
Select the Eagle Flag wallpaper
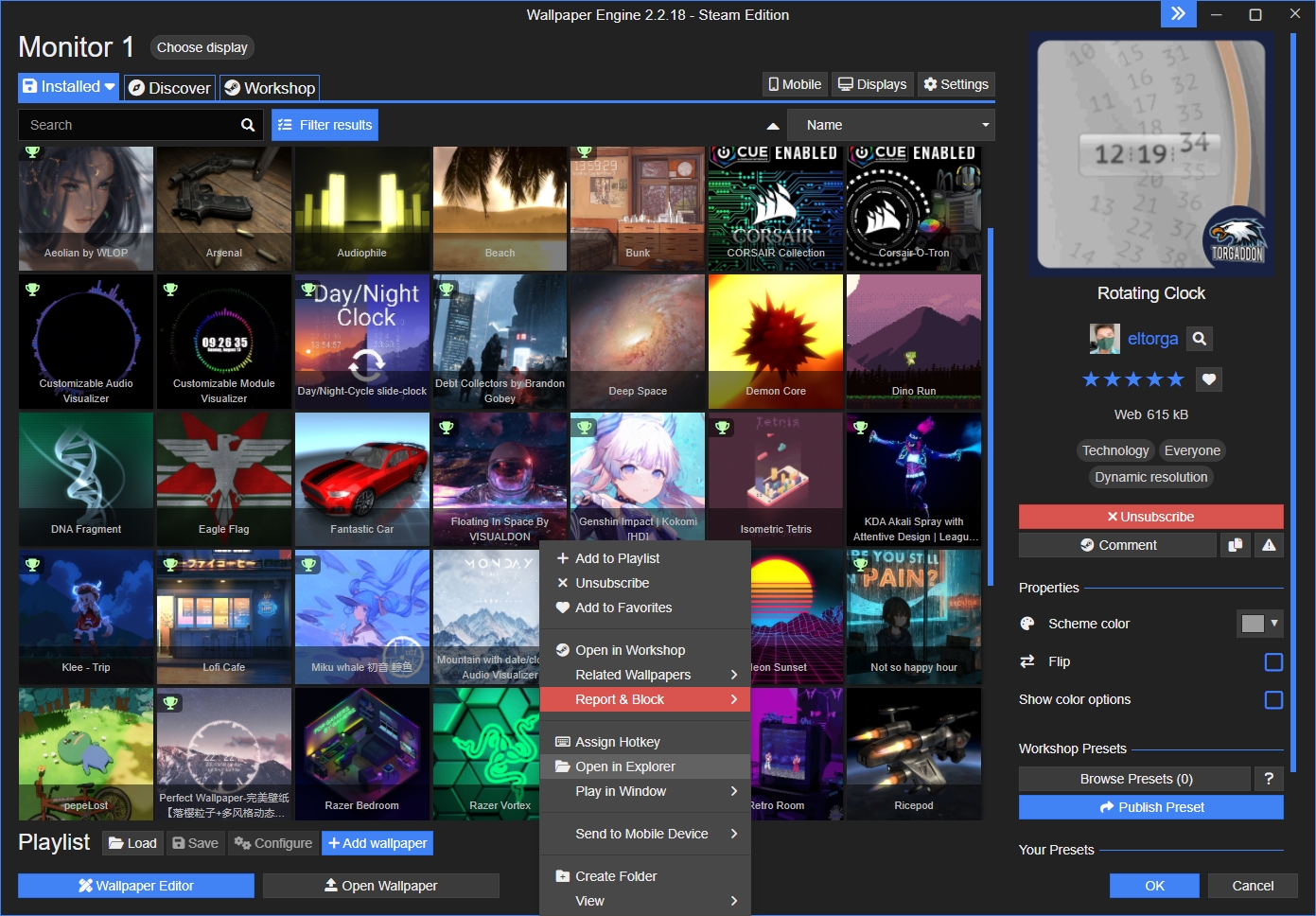click(x=224, y=480)
